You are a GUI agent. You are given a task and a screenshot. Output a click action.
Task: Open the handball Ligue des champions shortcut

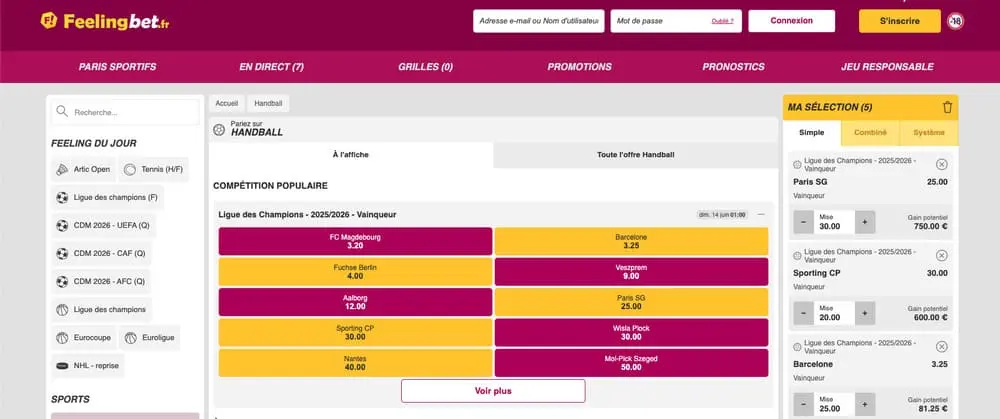101,310
